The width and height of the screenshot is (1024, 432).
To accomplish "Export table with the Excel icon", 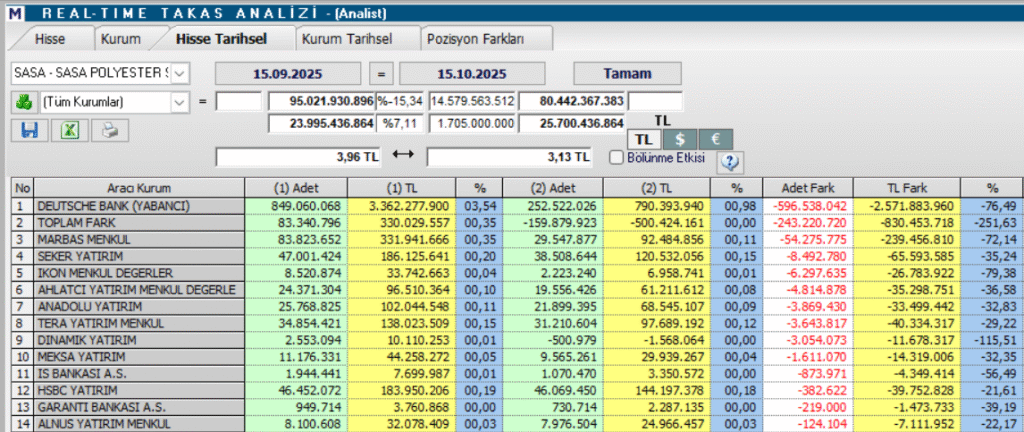I will pos(70,131).
